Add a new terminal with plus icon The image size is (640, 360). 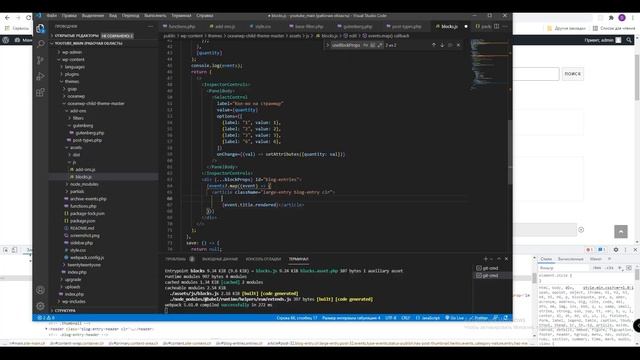click(x=485, y=259)
